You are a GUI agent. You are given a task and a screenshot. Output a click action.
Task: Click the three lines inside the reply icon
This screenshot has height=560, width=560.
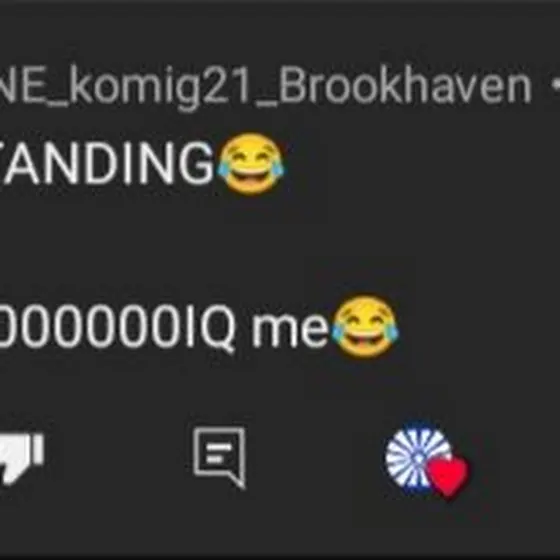point(219,452)
